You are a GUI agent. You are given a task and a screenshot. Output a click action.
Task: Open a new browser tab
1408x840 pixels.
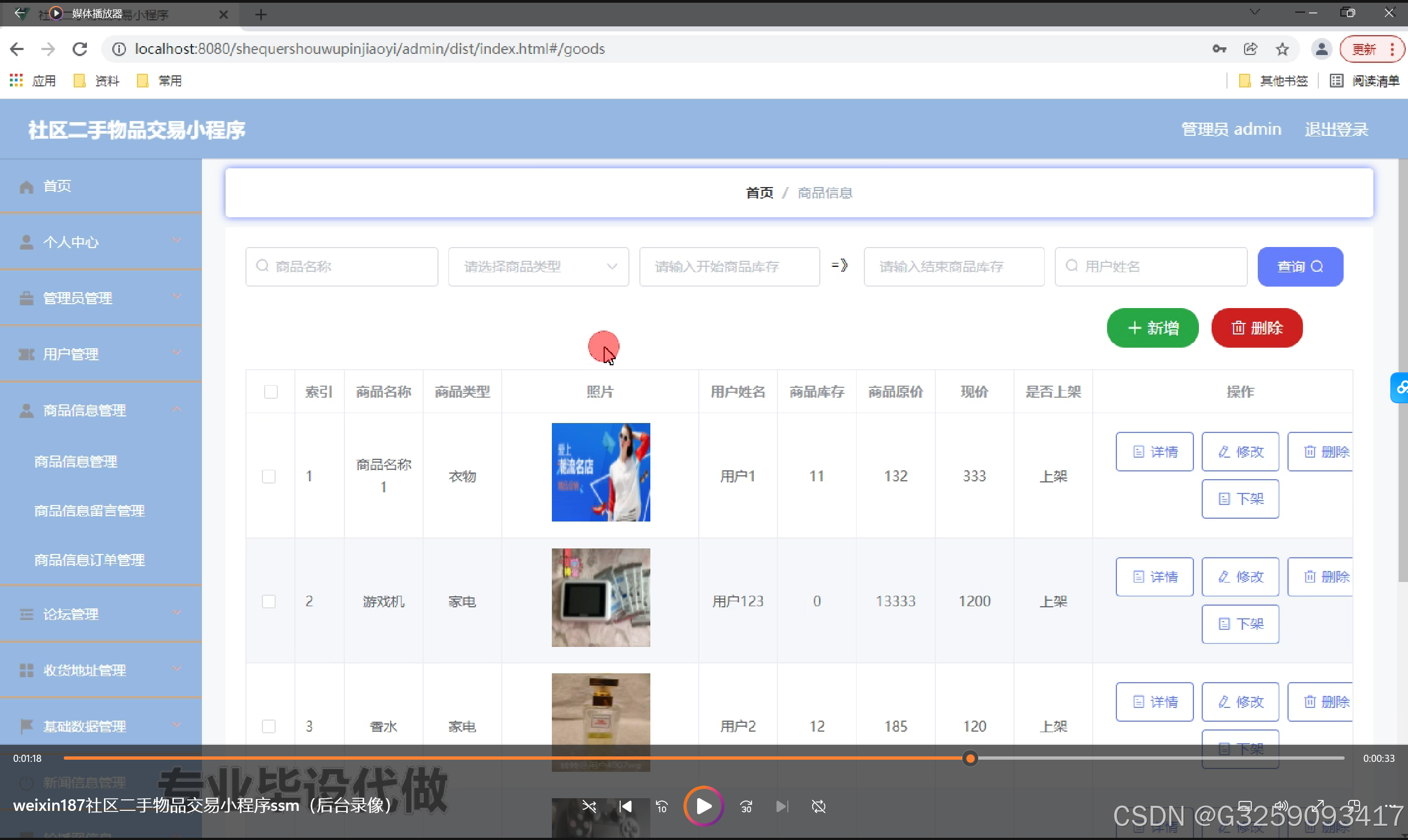(x=260, y=15)
